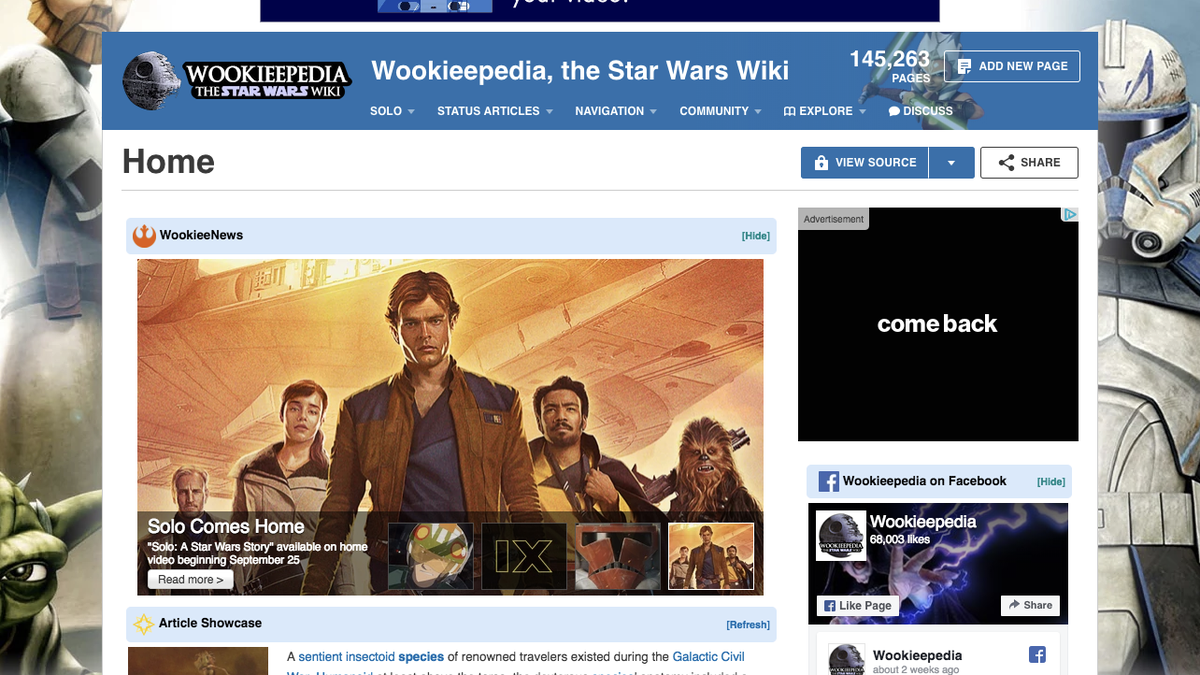This screenshot has height=675, width=1200.
Task: Click the Facebook logo on the Wookieepedia post
Action: point(1037,656)
